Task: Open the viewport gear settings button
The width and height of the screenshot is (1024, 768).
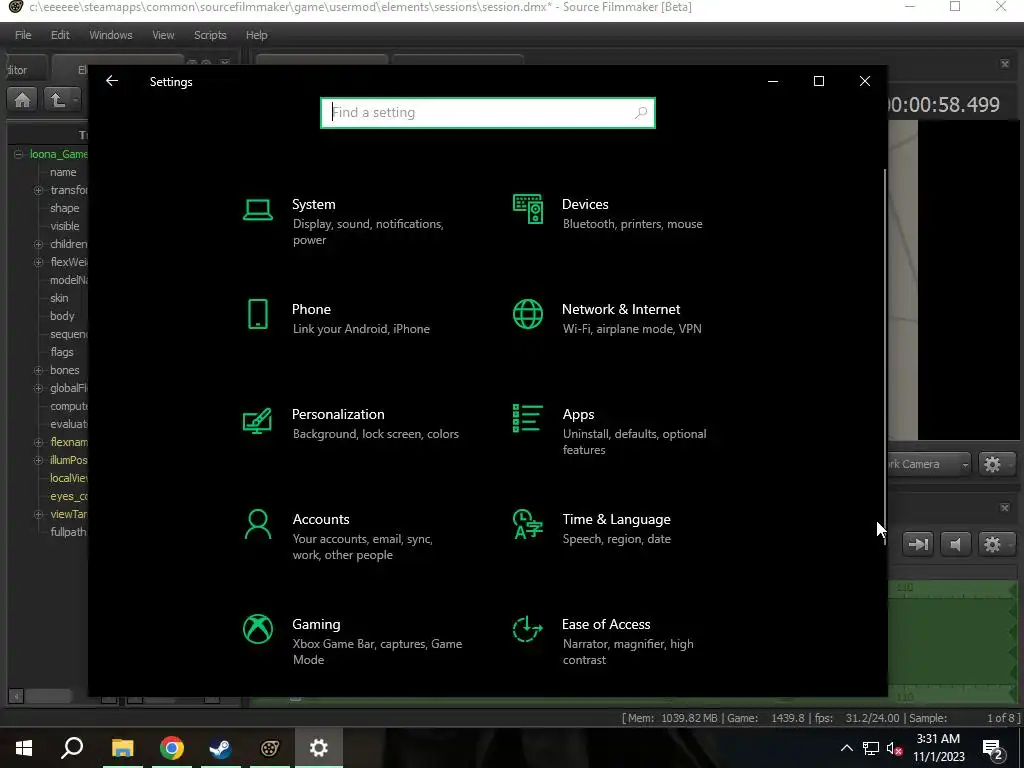Action: (995, 464)
